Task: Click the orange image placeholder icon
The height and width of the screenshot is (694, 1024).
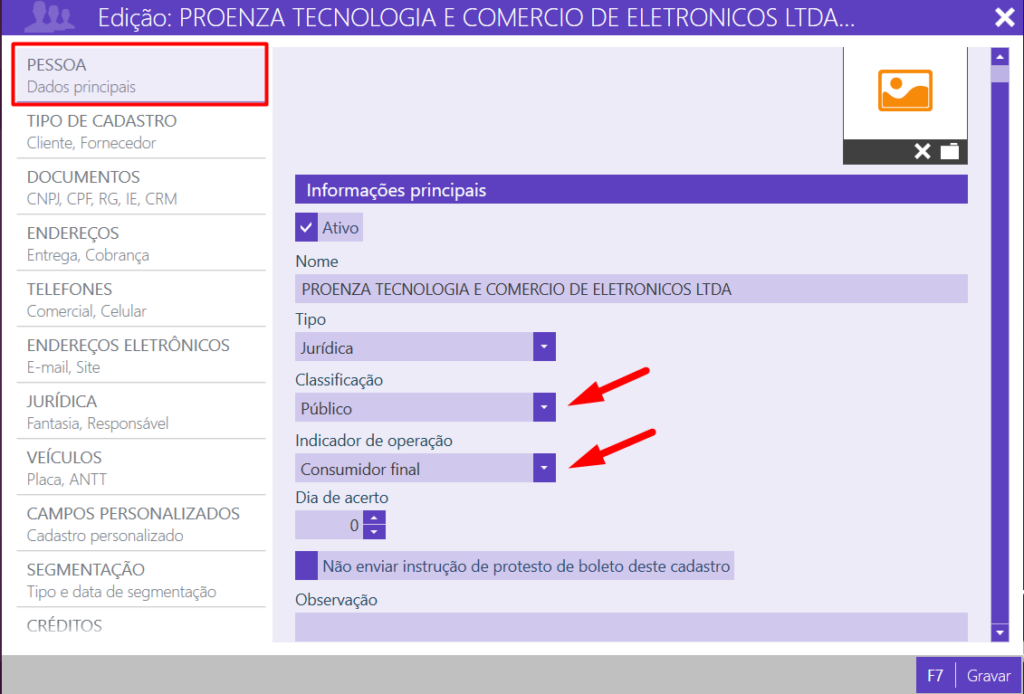Action: coord(905,90)
